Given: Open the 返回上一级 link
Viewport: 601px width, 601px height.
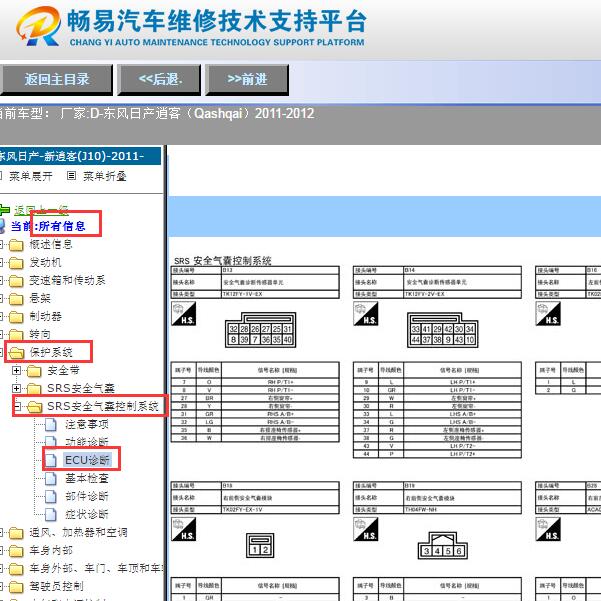Looking at the screenshot, I should 41,210.
